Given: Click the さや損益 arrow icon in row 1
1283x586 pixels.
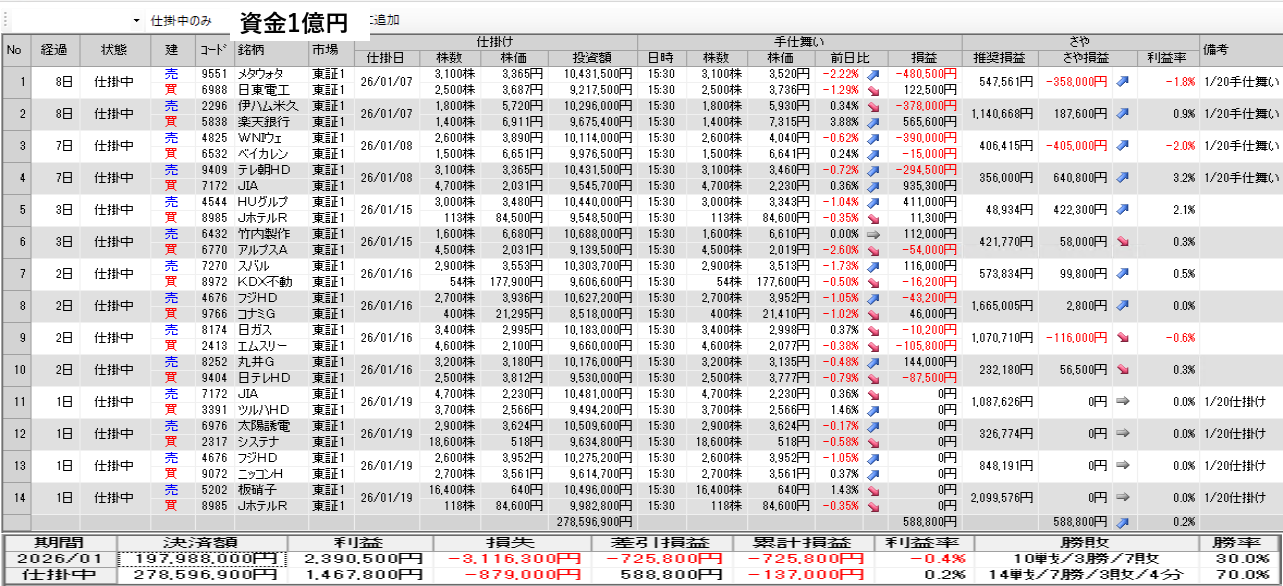Looking at the screenshot, I should point(1121,82).
